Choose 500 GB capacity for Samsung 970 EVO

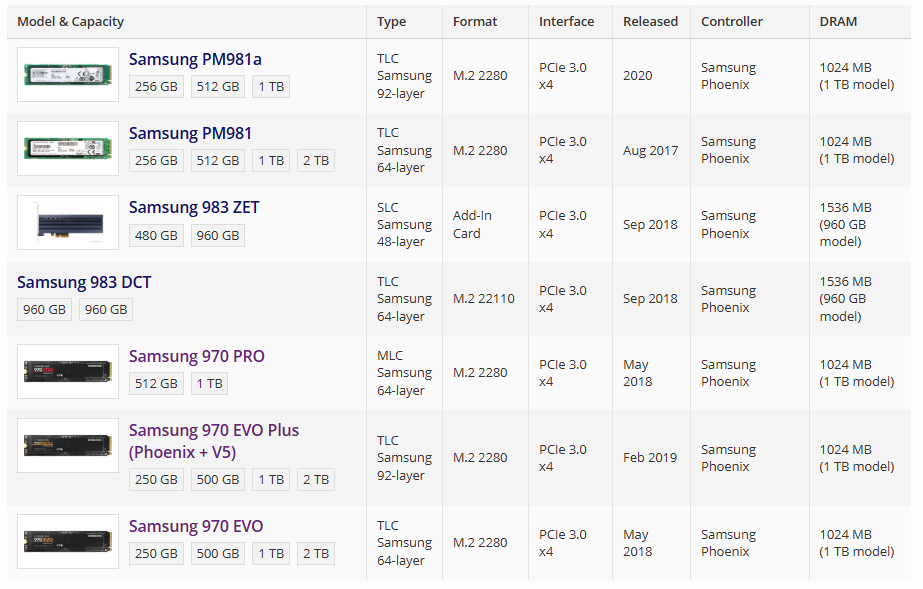pyautogui.click(x=217, y=553)
